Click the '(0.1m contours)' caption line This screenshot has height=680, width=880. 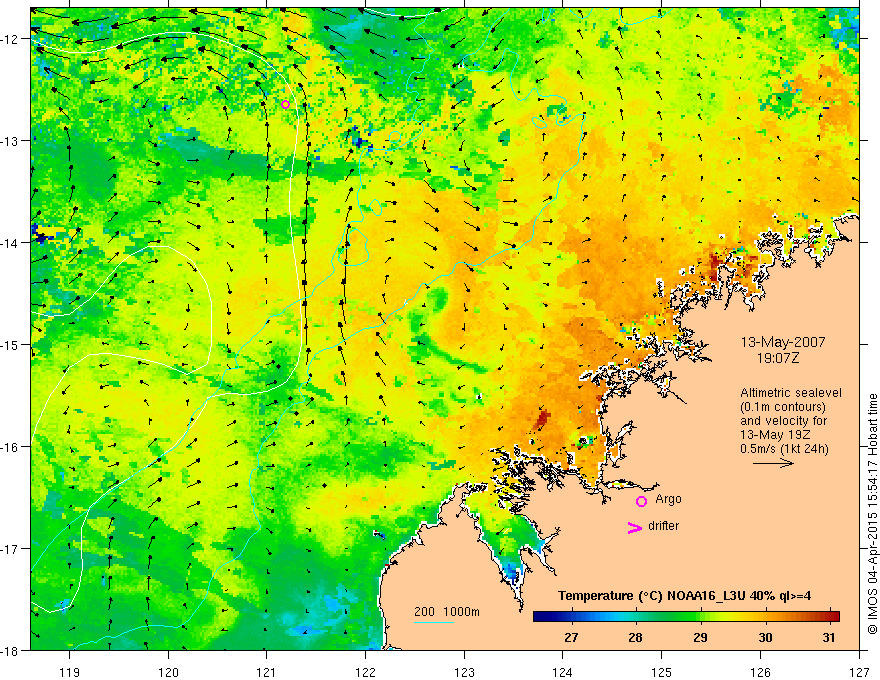tap(783, 407)
